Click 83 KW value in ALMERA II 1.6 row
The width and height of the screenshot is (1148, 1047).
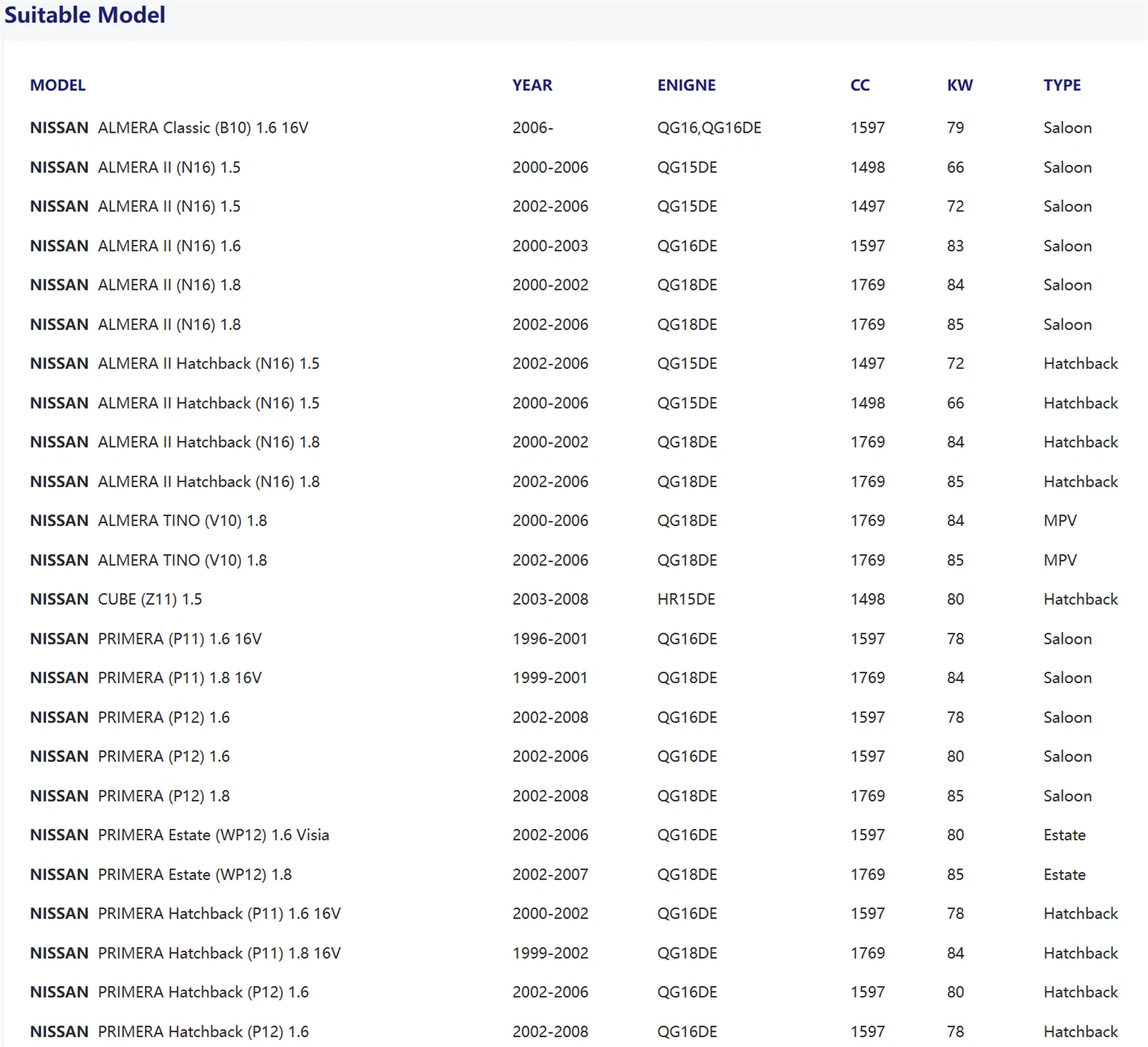point(956,246)
